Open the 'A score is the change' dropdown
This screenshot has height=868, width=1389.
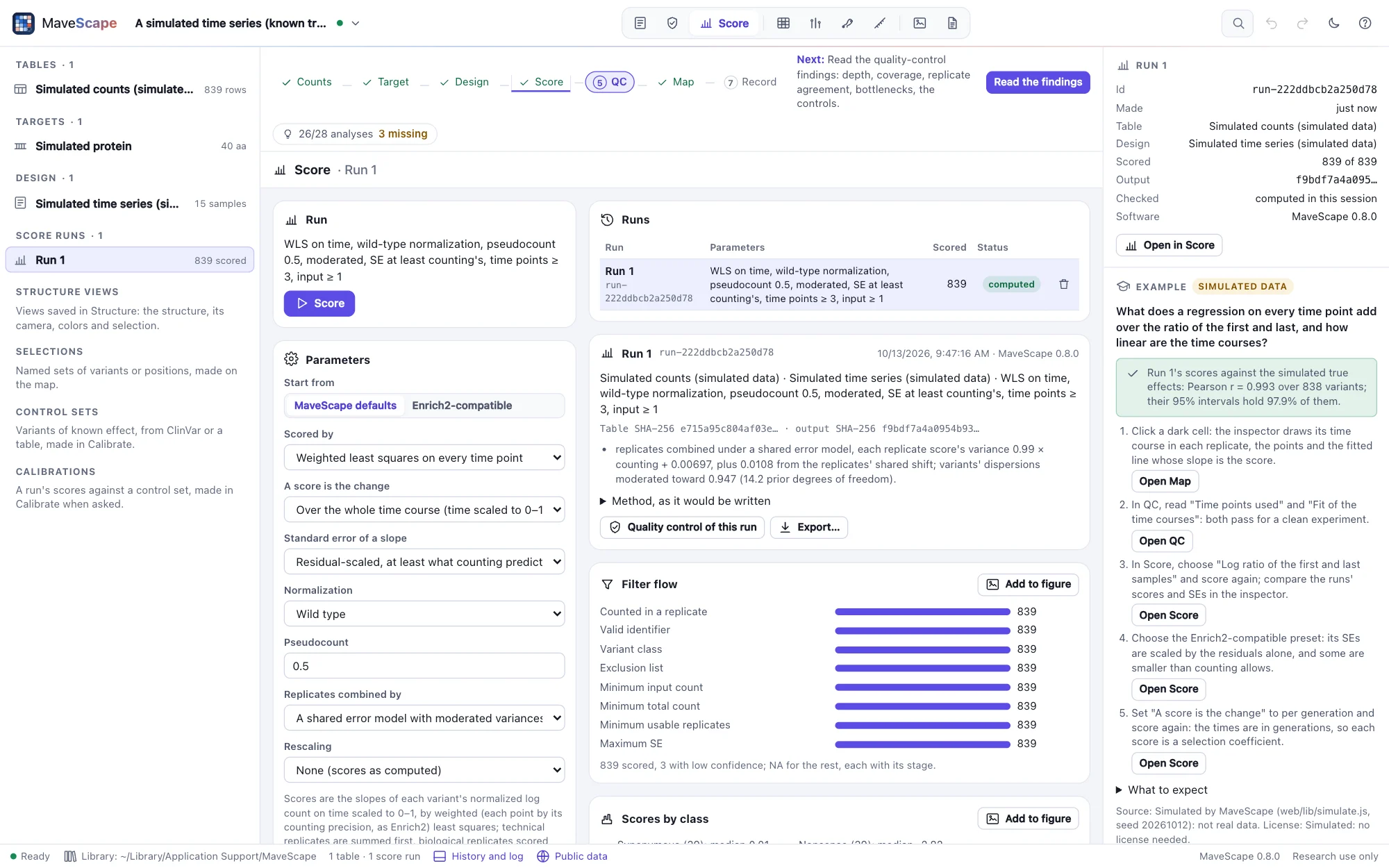coord(424,510)
